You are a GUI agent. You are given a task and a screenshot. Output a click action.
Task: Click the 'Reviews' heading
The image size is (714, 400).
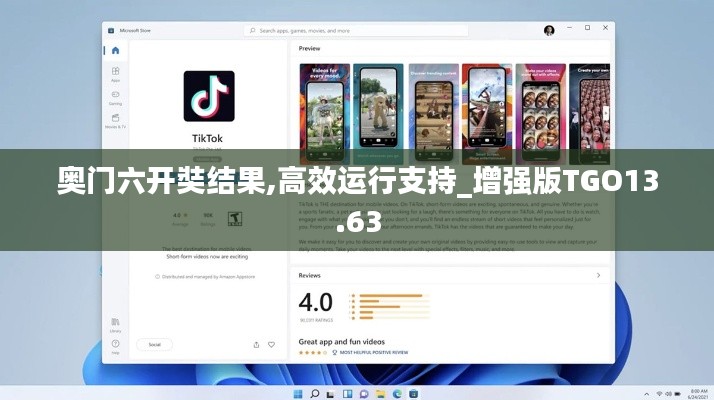[x=310, y=275]
